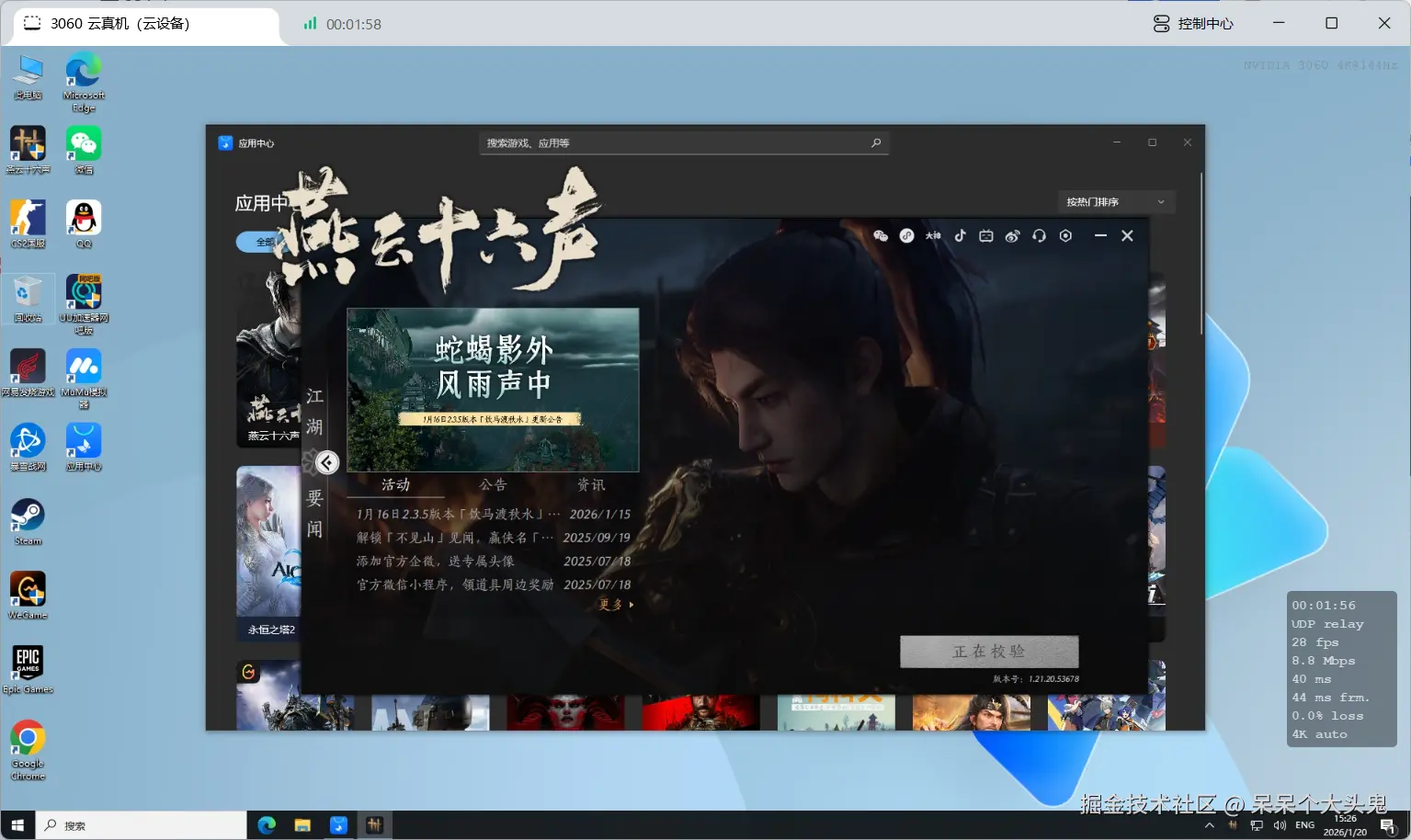Click the previous banner arrow in launcher
Viewport: 1411px width, 840px height.
[x=327, y=462]
